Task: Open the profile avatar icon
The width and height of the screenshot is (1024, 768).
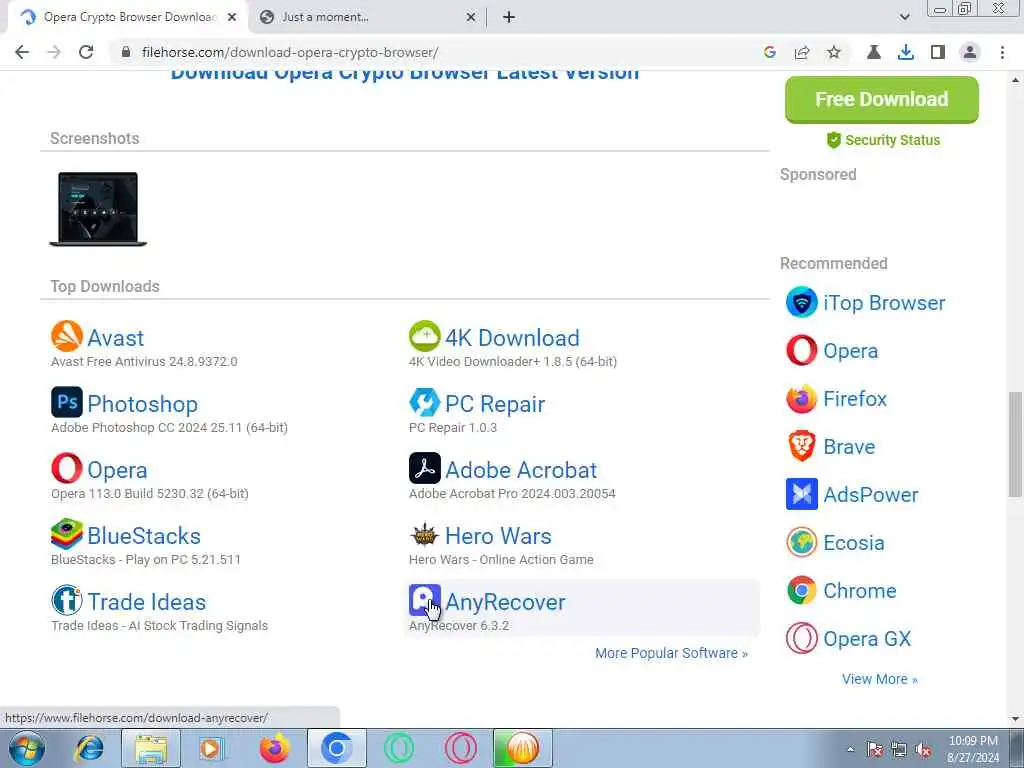Action: click(x=970, y=52)
